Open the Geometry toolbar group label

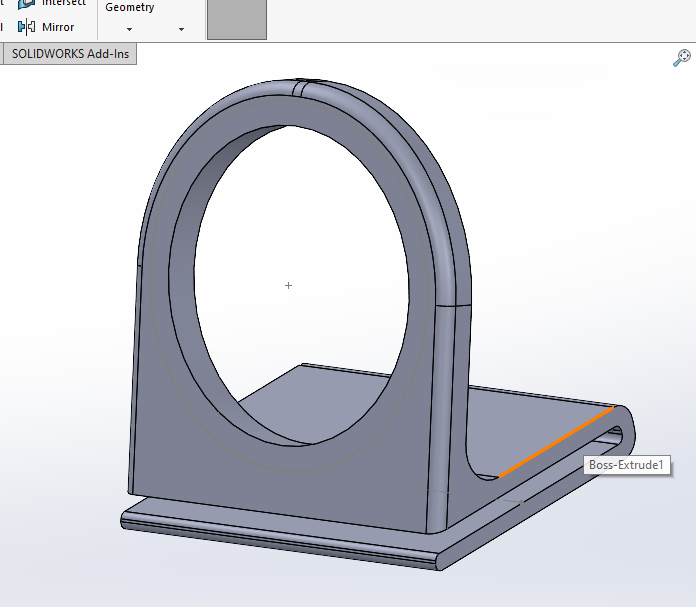click(x=130, y=7)
